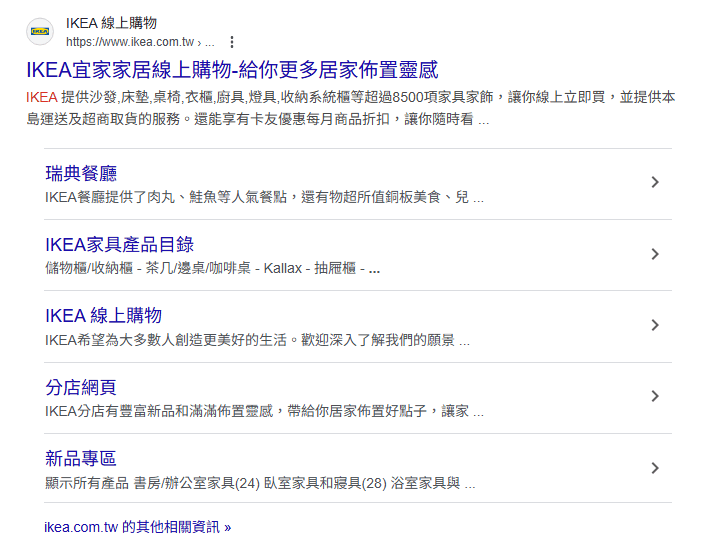Click the IKEA logo favicon

40,32
